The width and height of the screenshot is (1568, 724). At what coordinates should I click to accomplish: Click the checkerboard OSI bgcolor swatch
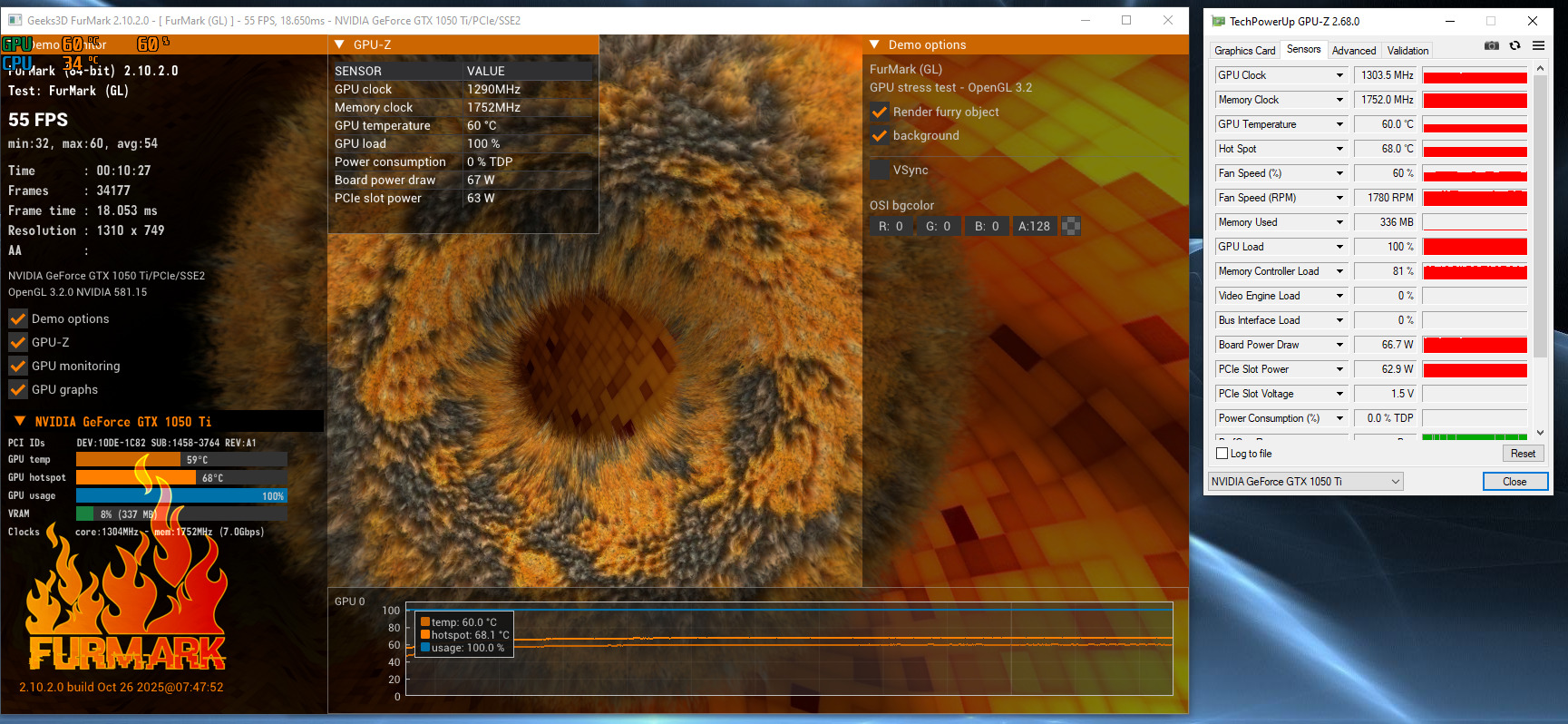[x=1071, y=226]
